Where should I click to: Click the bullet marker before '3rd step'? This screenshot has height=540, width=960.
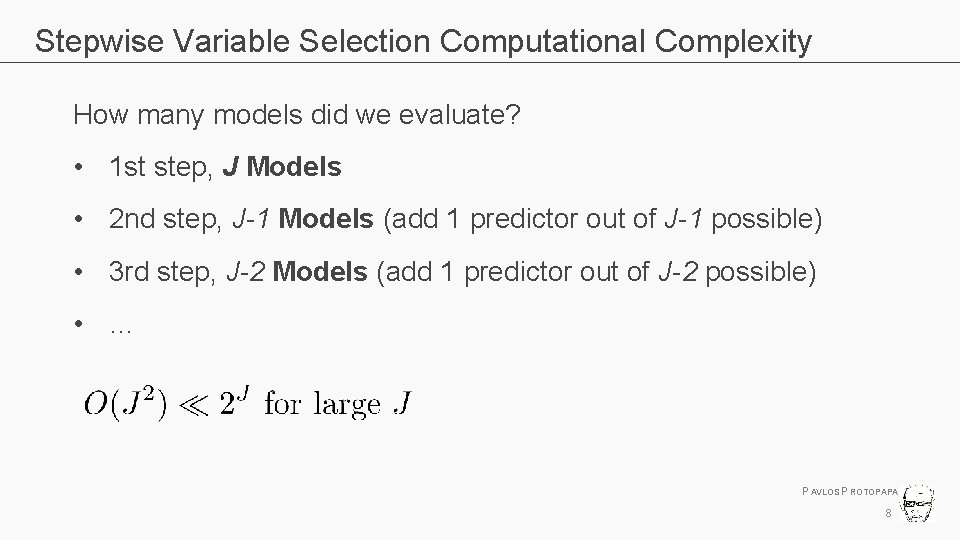point(78,271)
